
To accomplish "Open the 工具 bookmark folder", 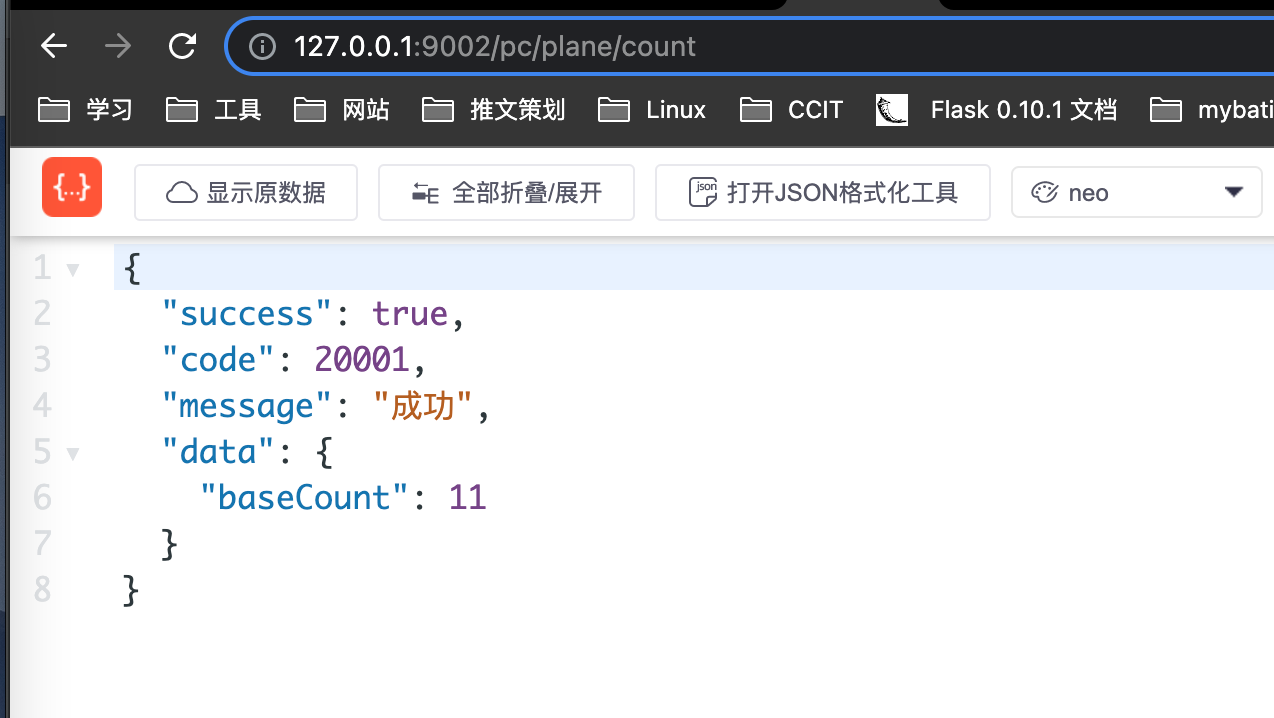I will coord(214,110).
